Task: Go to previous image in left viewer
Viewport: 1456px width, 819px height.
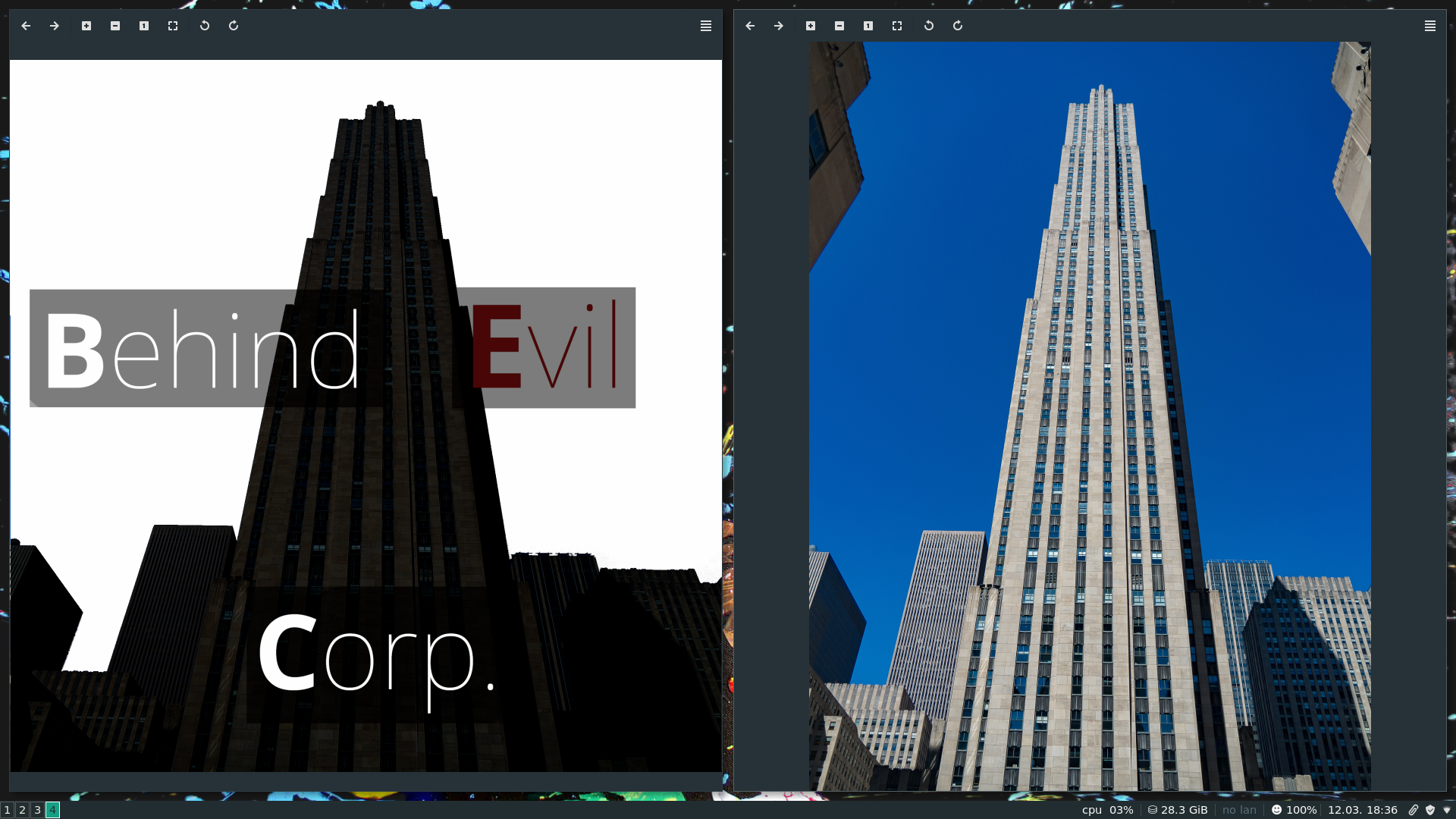Action: pyautogui.click(x=26, y=26)
